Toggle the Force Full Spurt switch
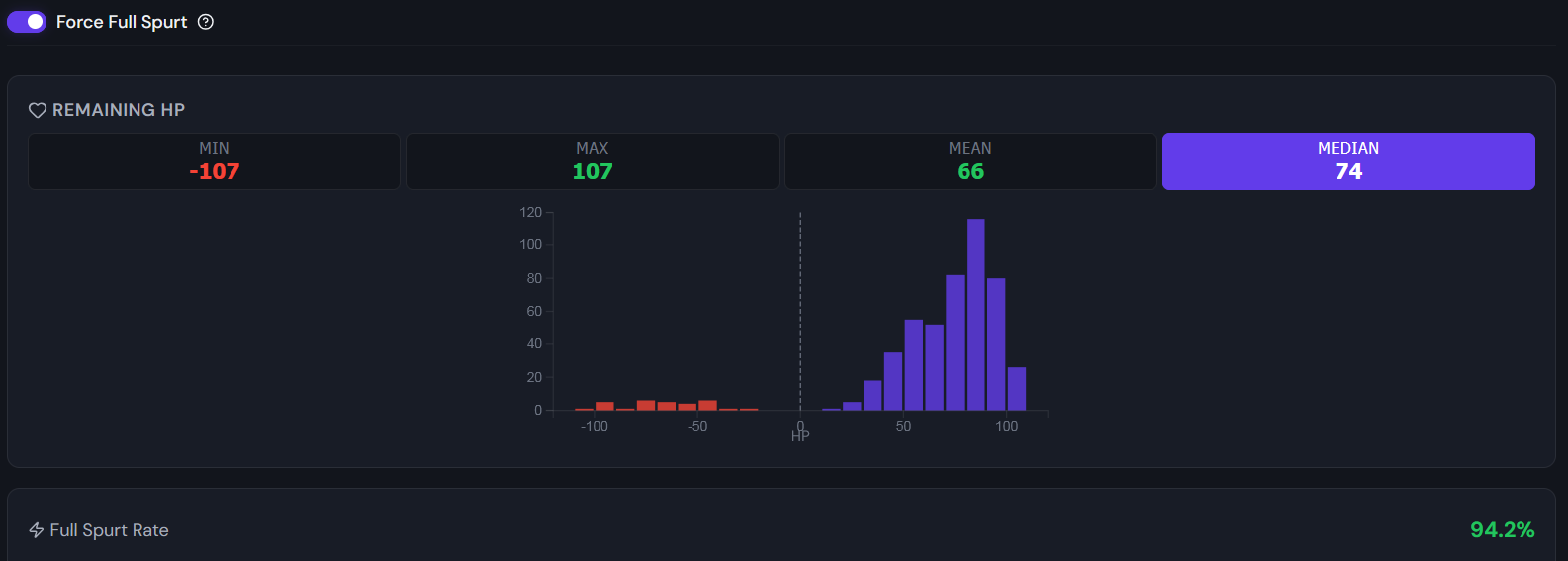 [x=27, y=22]
